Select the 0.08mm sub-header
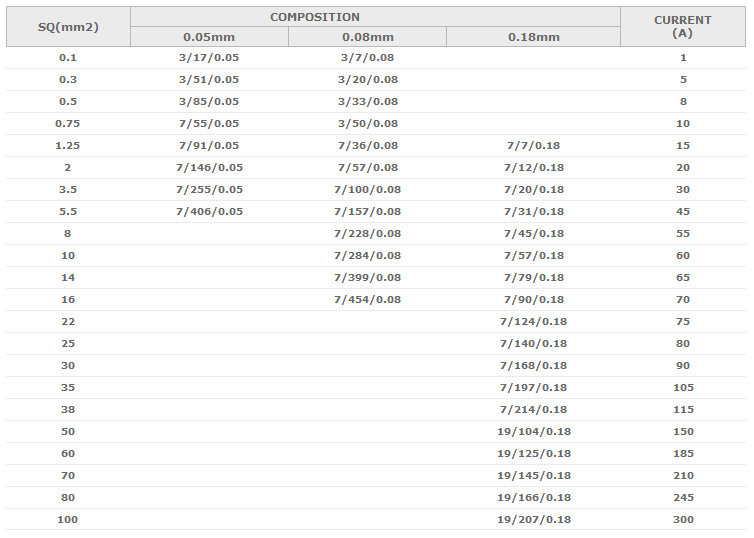This screenshot has width=754, height=538. [368, 37]
